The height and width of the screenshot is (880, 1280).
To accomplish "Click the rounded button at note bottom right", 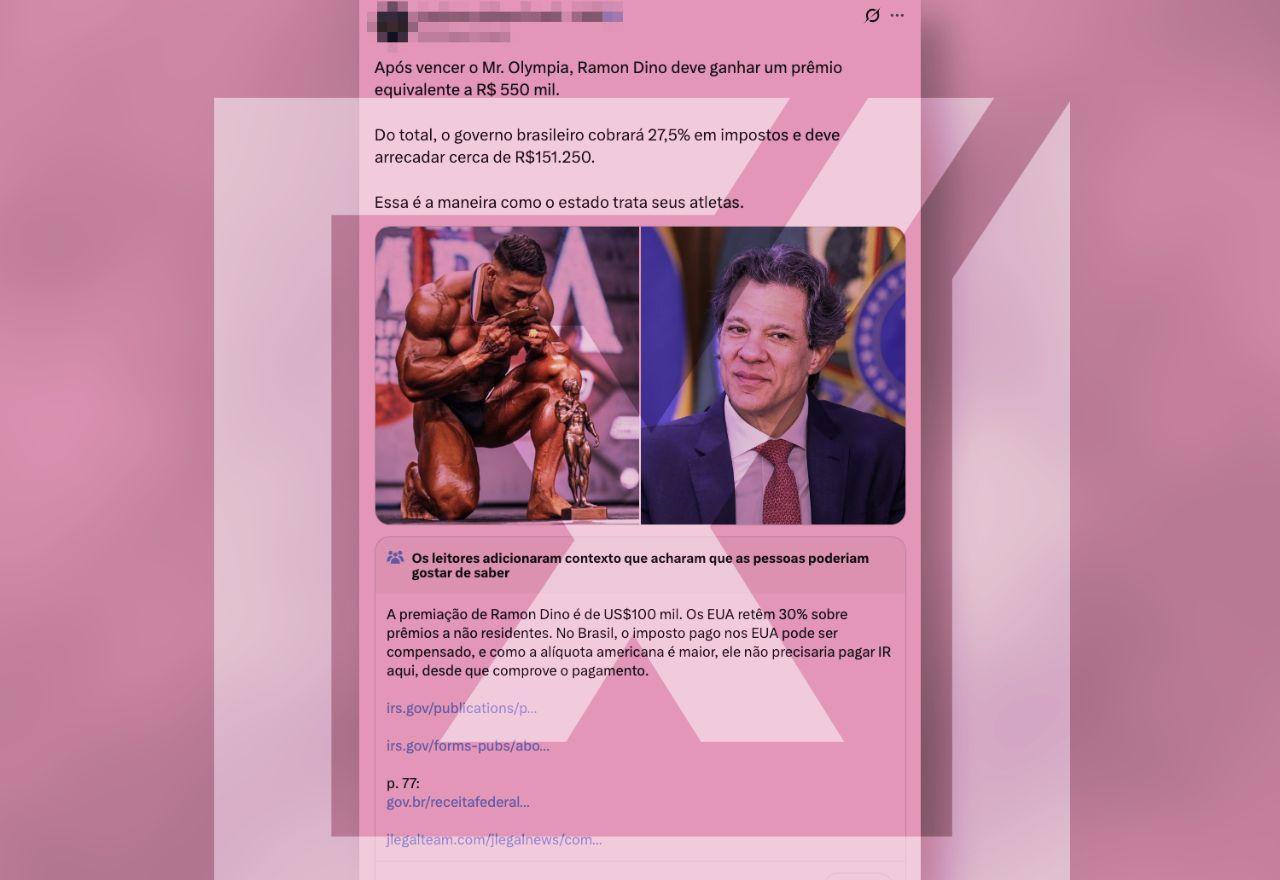I will click(858, 876).
